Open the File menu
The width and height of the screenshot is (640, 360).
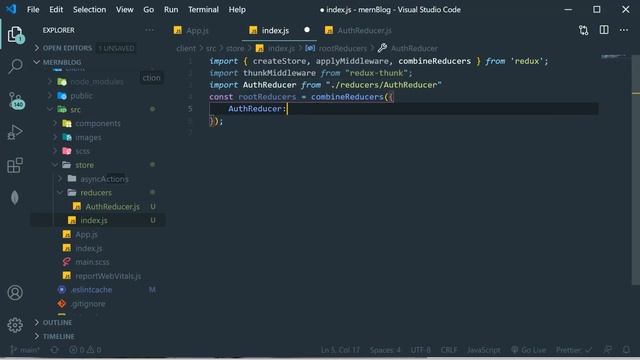[x=33, y=9]
